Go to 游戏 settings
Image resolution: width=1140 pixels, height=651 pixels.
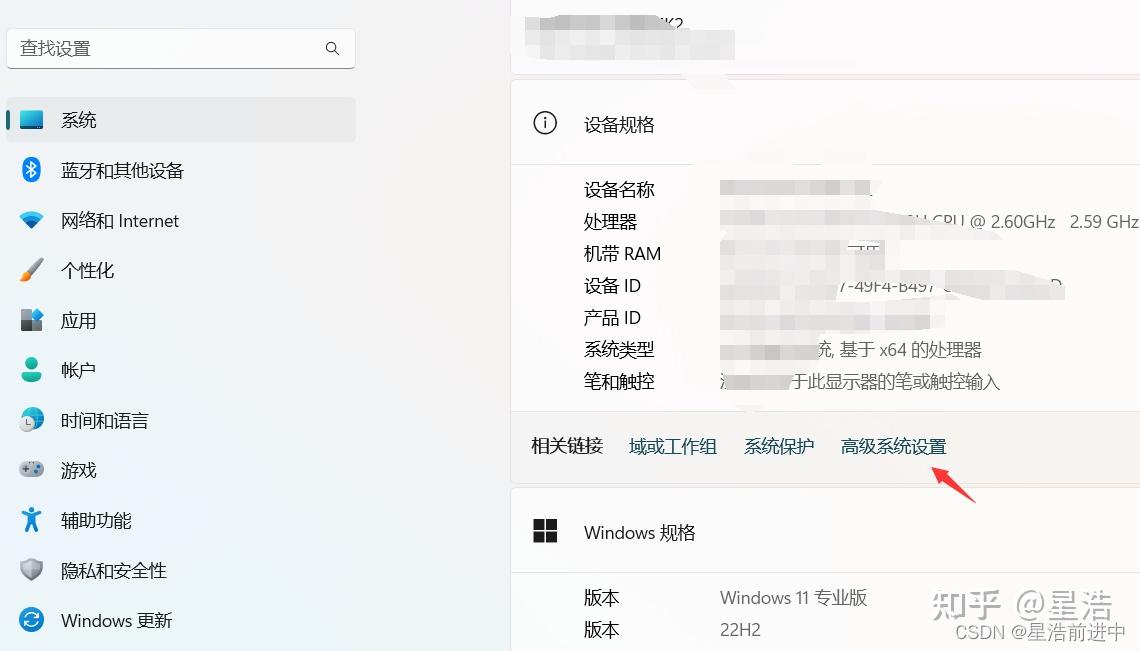click(x=181, y=470)
